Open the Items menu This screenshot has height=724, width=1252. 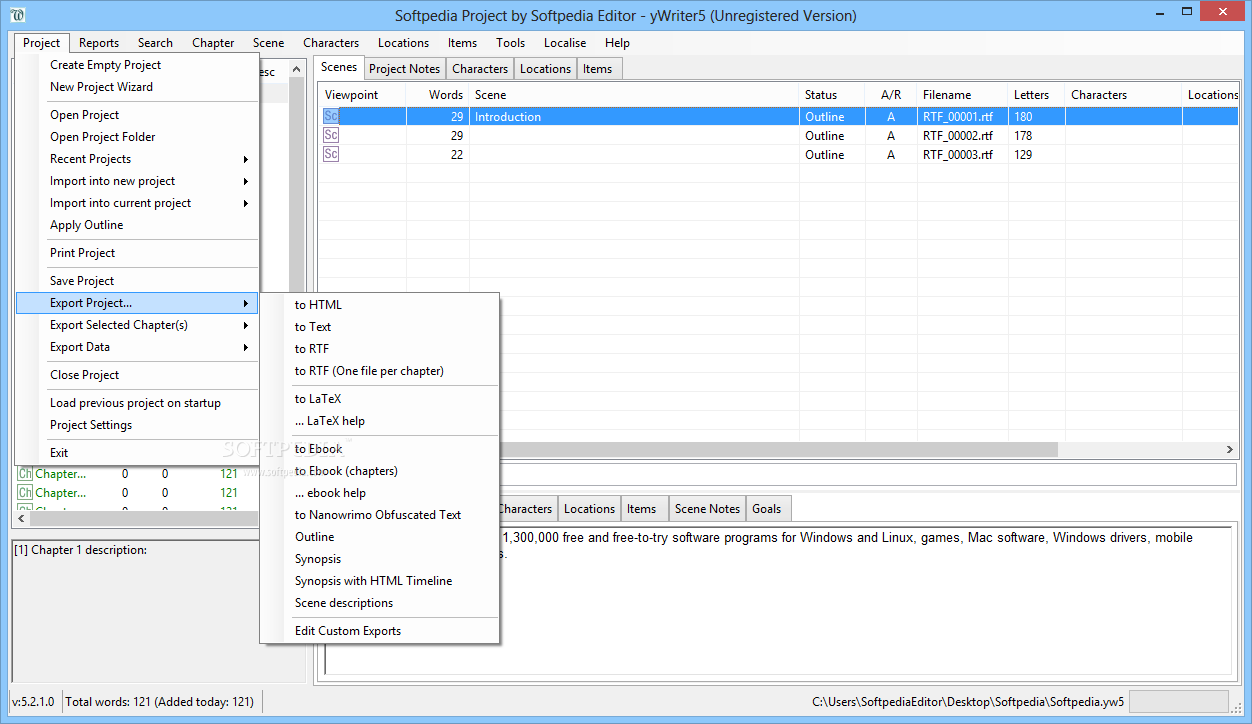(462, 43)
